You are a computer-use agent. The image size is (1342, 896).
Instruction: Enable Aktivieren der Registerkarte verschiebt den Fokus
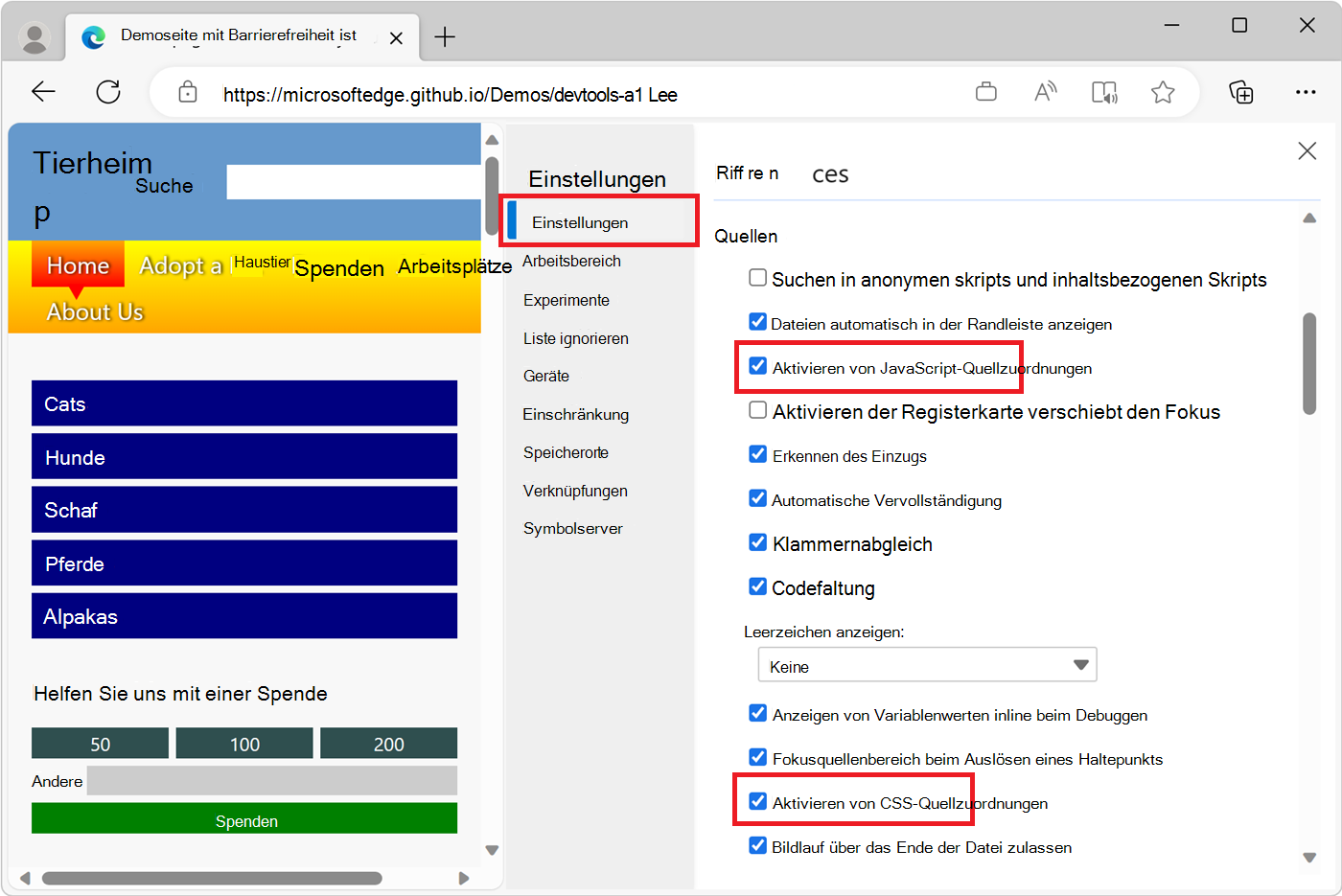pyautogui.click(x=758, y=411)
